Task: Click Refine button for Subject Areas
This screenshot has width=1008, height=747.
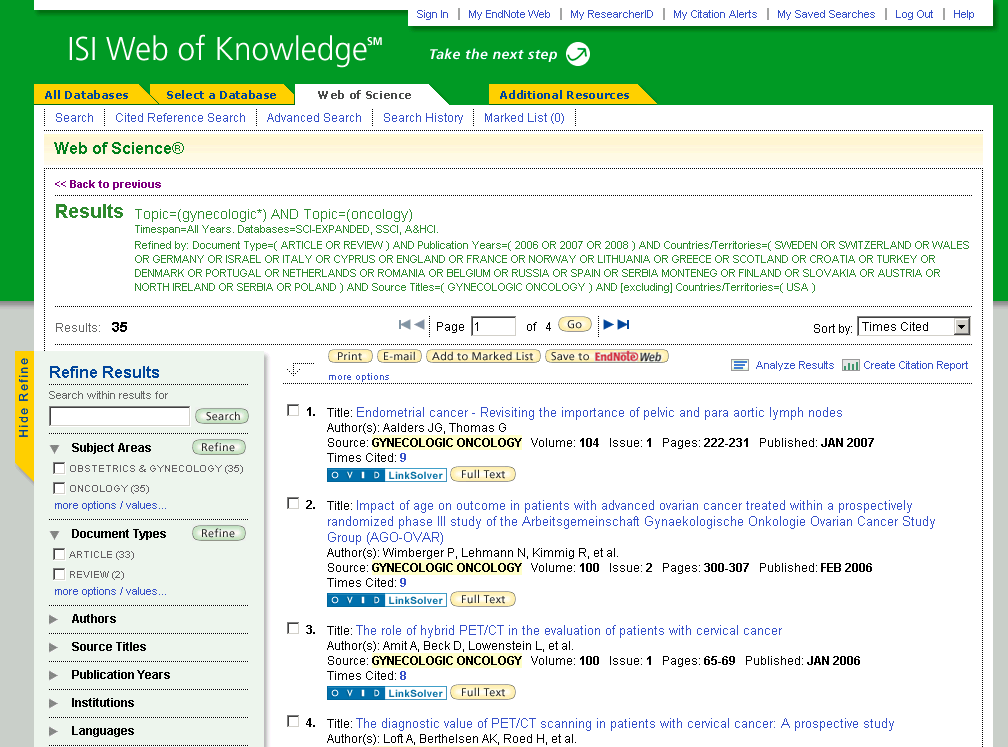Action: pyautogui.click(x=219, y=447)
